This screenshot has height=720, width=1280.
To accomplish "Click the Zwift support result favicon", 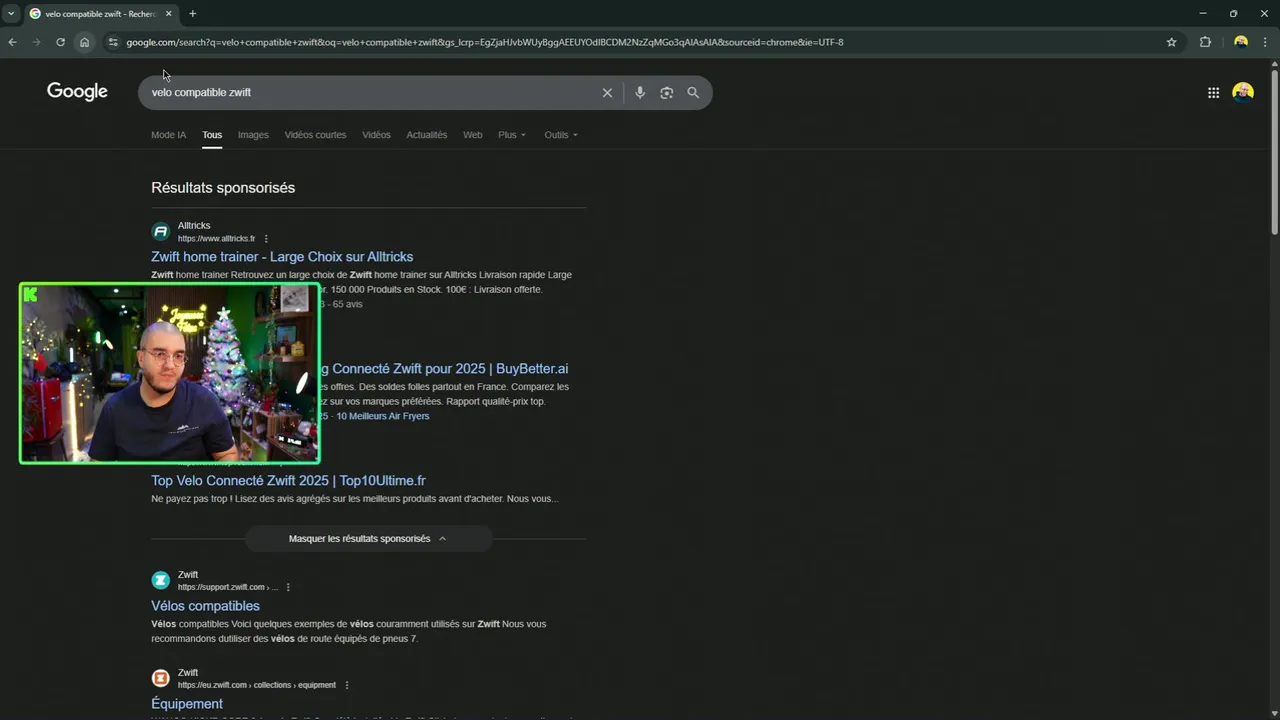I will tap(160, 580).
